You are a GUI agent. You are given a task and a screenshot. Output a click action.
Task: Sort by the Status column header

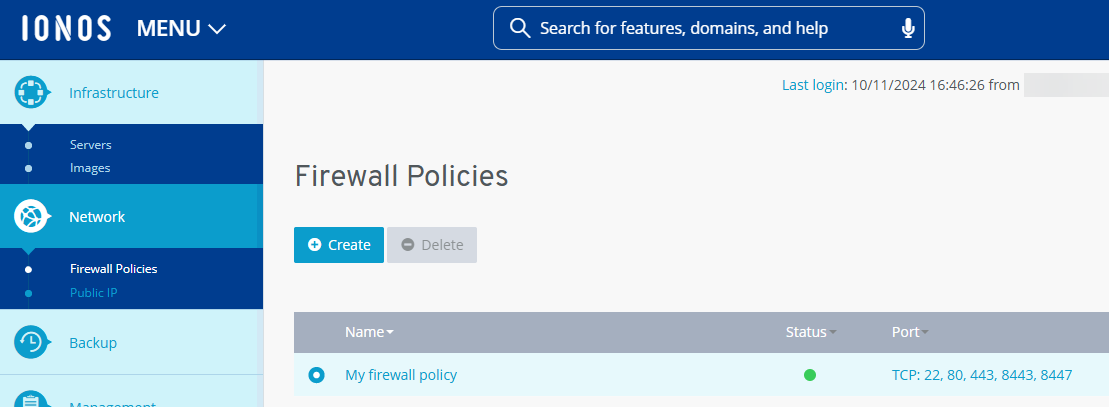[810, 332]
